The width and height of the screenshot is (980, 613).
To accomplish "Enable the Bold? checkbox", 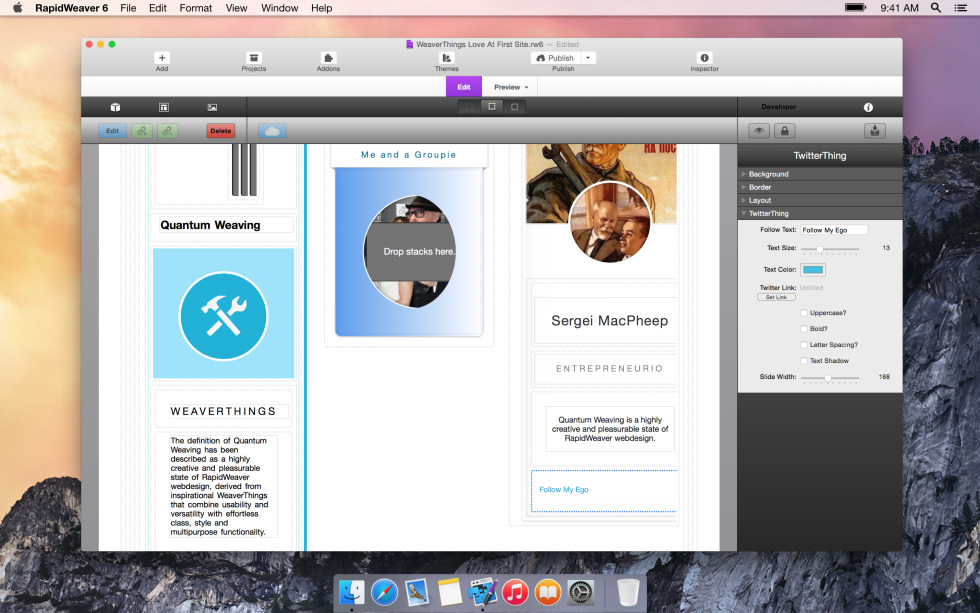I will click(804, 329).
